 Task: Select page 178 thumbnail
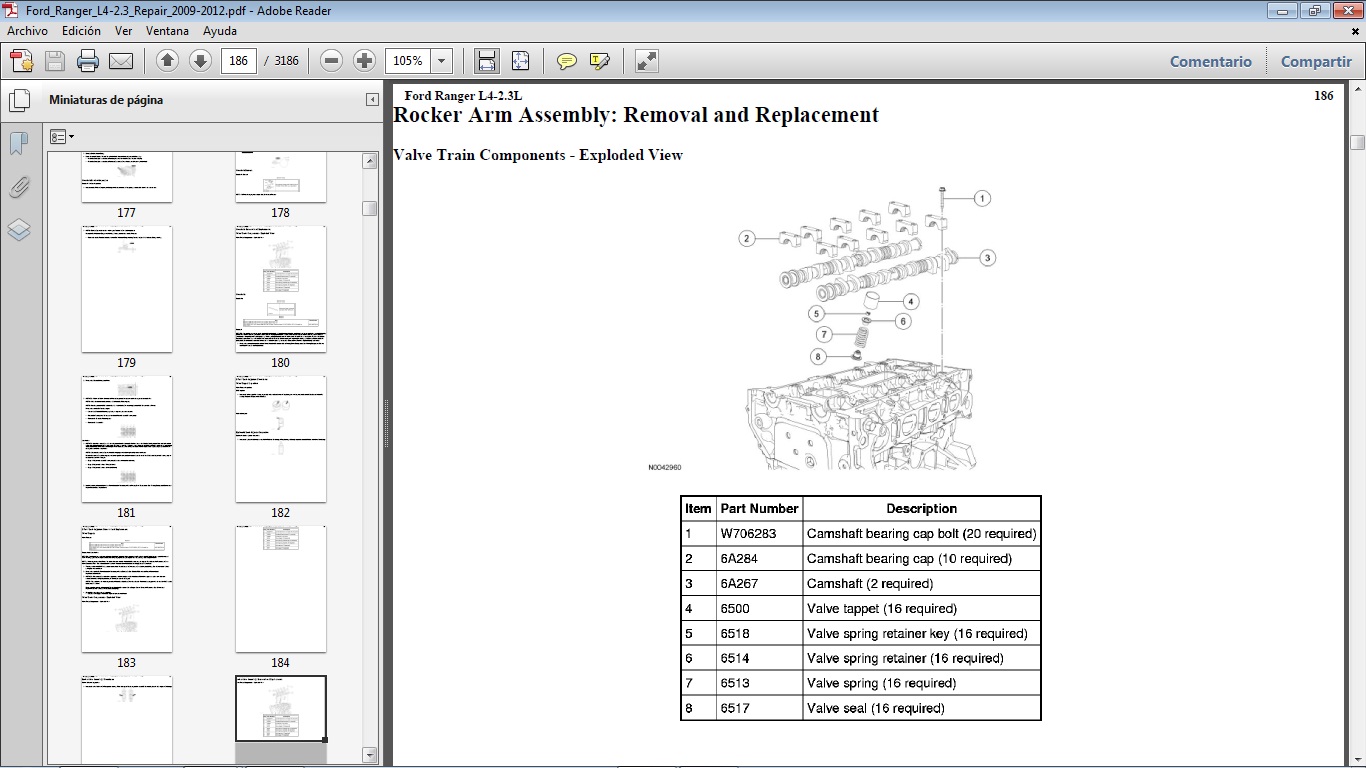point(280,178)
